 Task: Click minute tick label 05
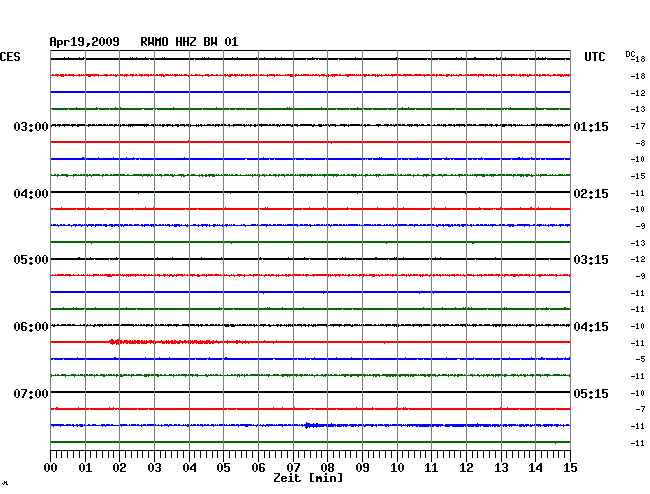pyautogui.click(x=223, y=467)
